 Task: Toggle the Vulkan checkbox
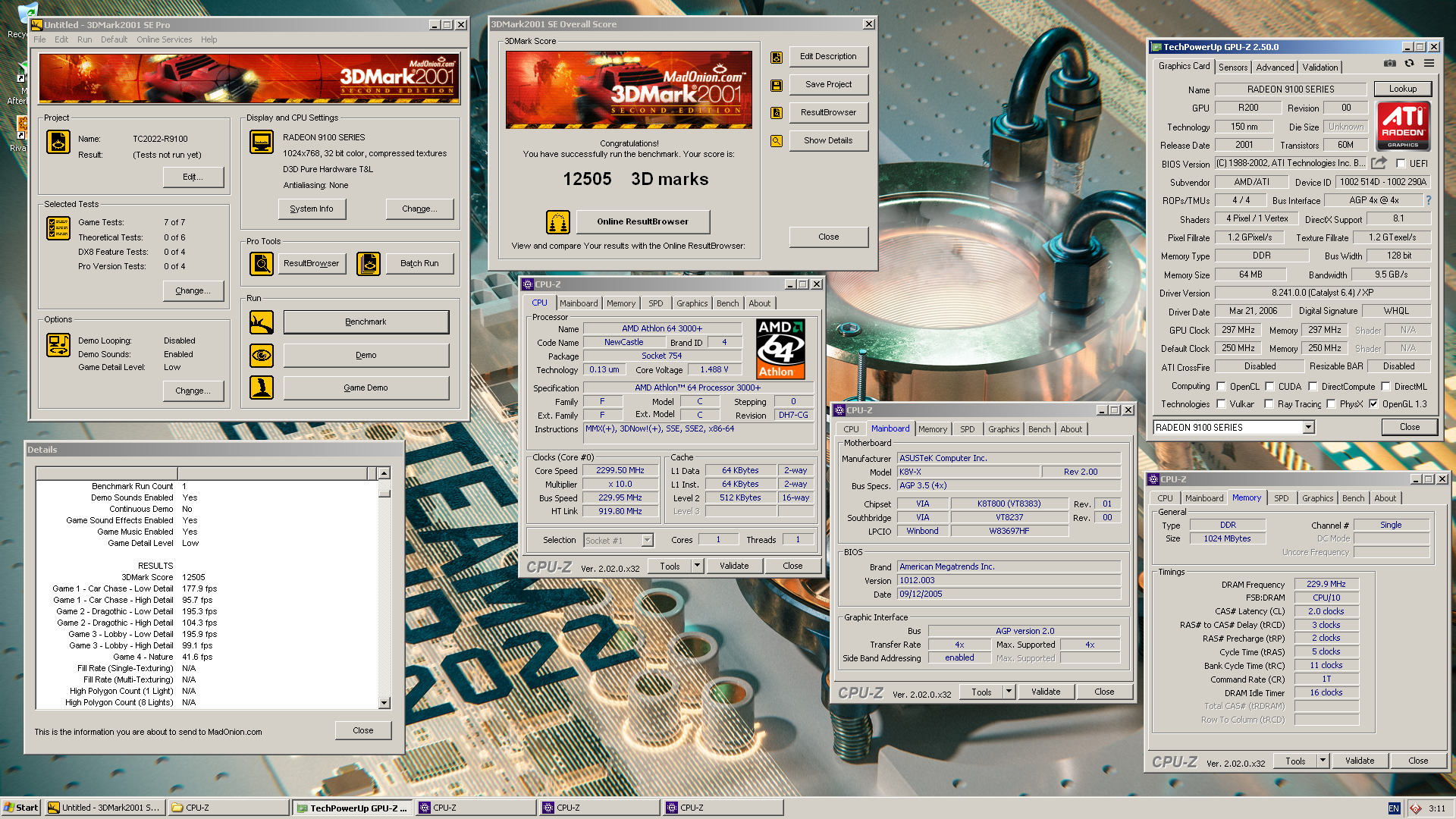coord(1221,403)
